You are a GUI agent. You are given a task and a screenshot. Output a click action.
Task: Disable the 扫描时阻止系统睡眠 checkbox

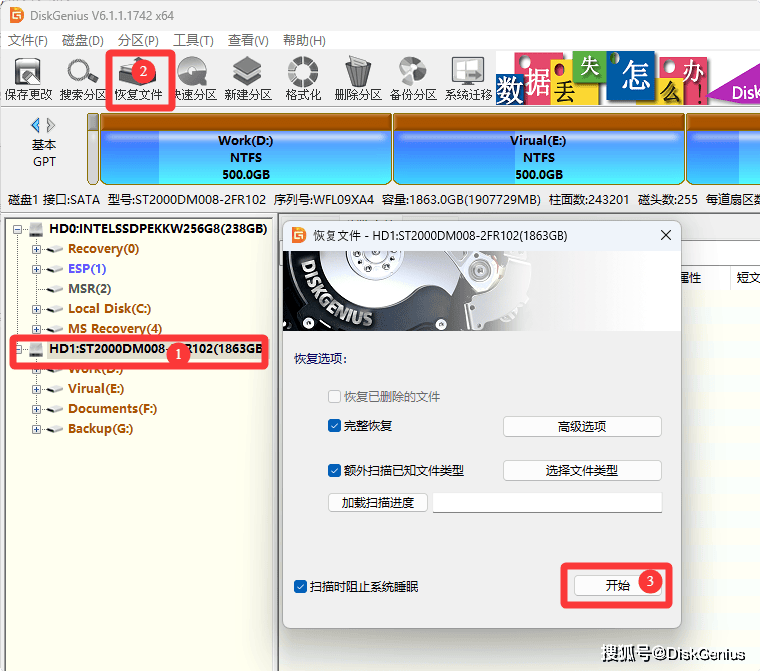(x=301, y=586)
